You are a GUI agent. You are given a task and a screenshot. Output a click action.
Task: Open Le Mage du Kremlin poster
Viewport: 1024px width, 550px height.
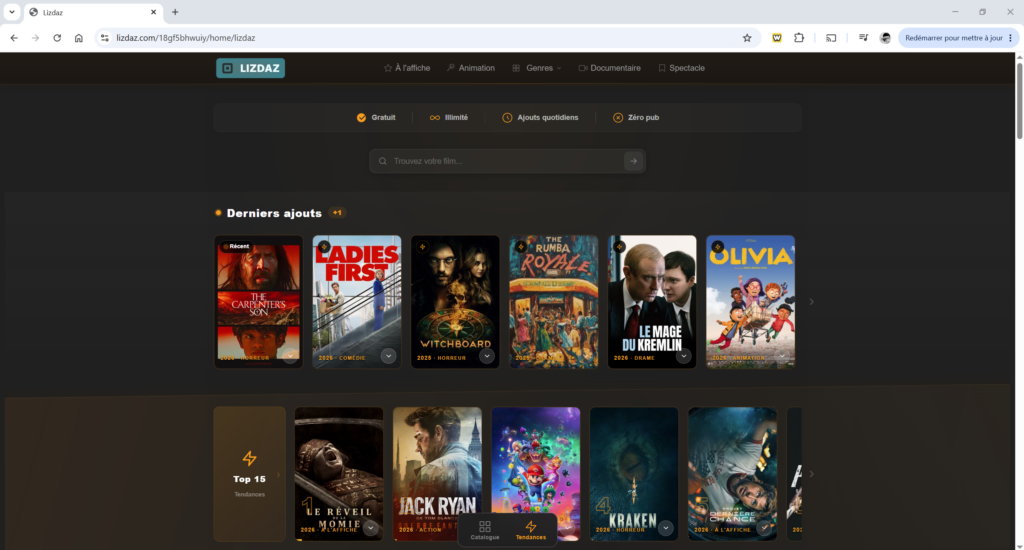point(652,302)
